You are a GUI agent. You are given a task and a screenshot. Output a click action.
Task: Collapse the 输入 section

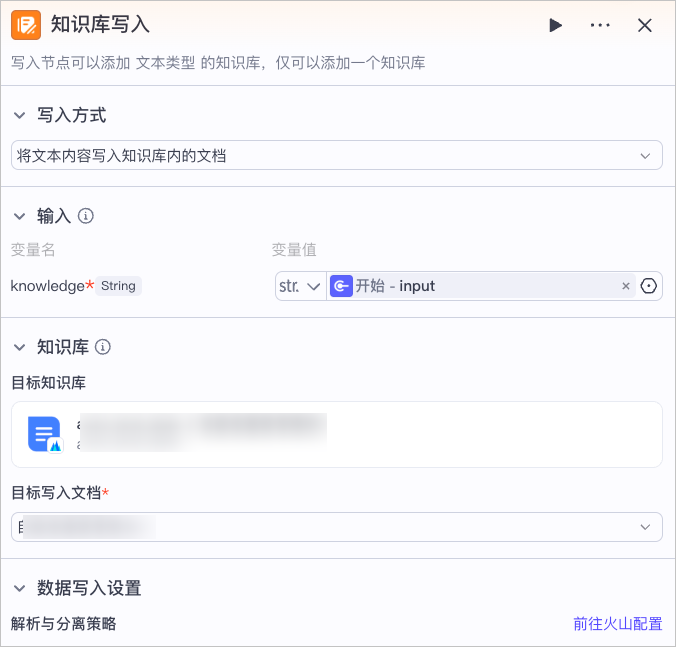coord(20,216)
